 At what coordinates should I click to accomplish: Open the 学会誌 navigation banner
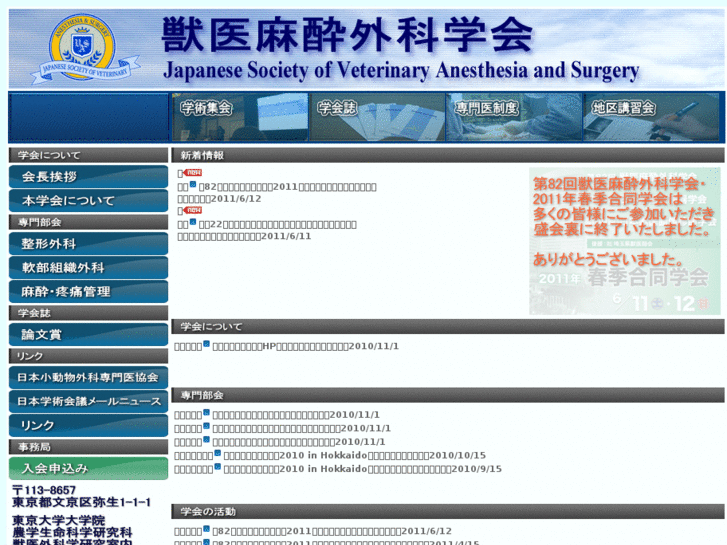click(x=377, y=117)
